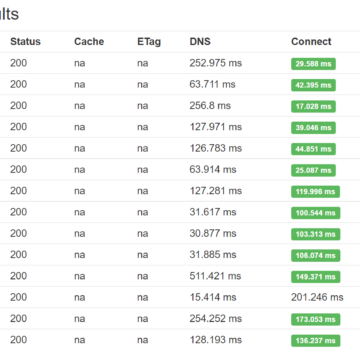Click the ETag column header

[149, 42]
